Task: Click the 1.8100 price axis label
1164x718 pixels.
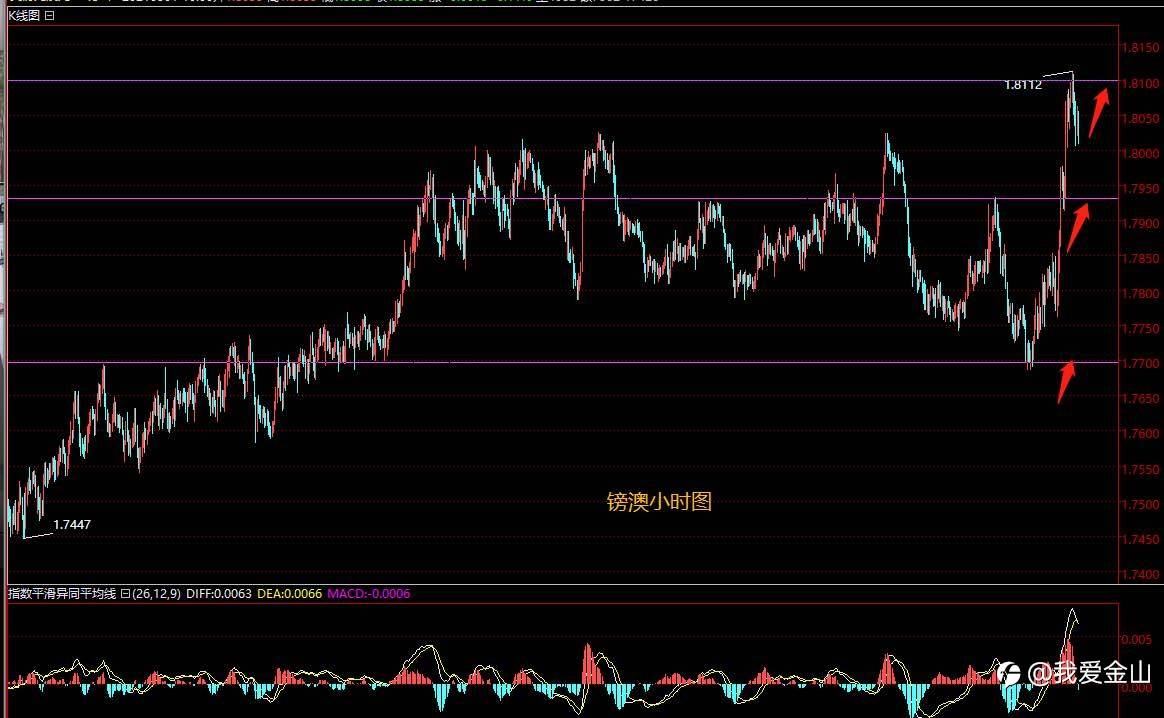Action: point(1140,83)
